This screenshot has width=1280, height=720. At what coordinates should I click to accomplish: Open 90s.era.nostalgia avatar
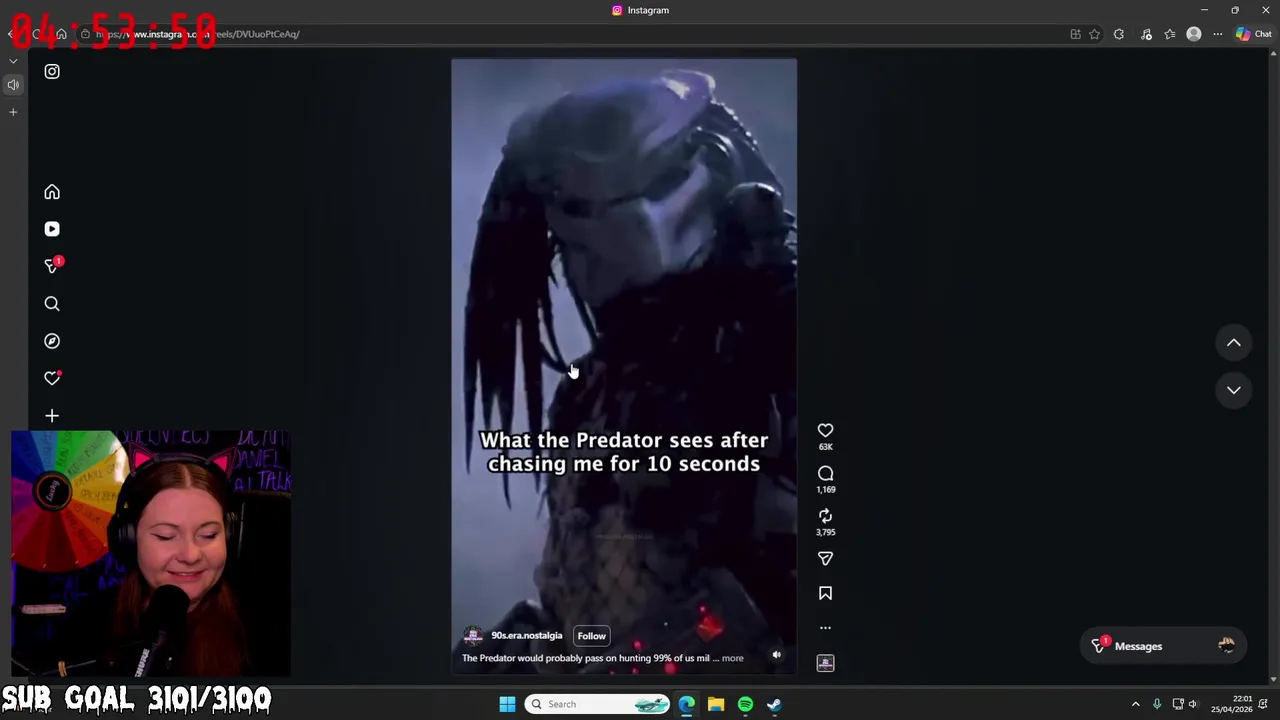[x=473, y=636]
